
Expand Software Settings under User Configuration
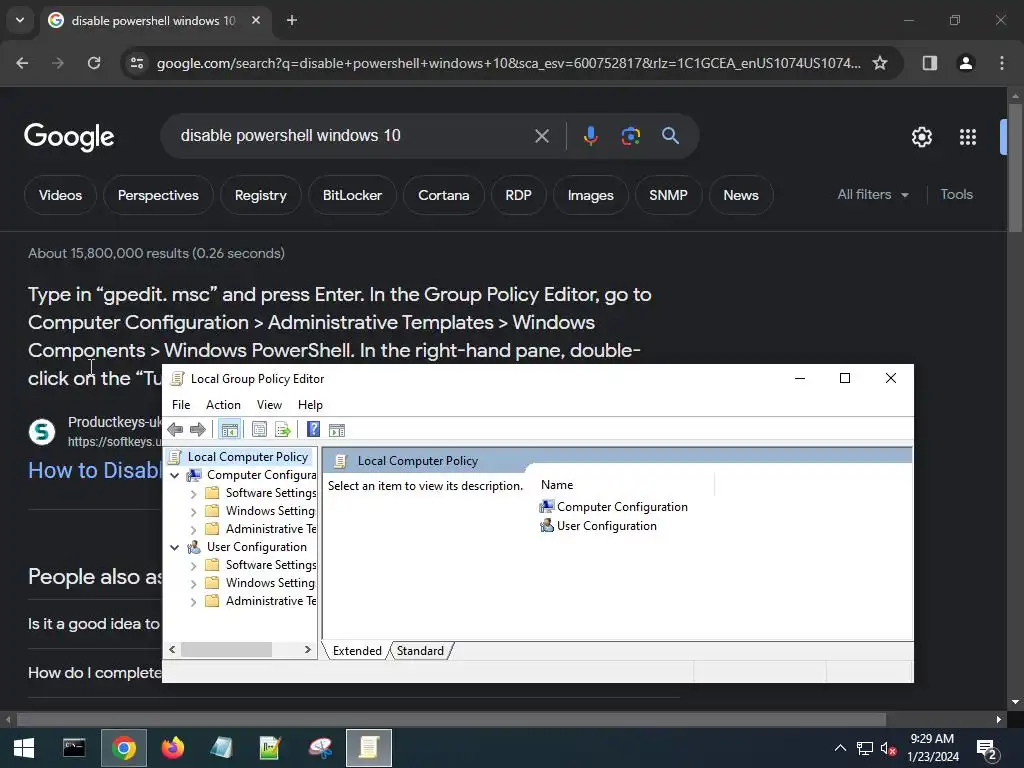pyautogui.click(x=193, y=566)
